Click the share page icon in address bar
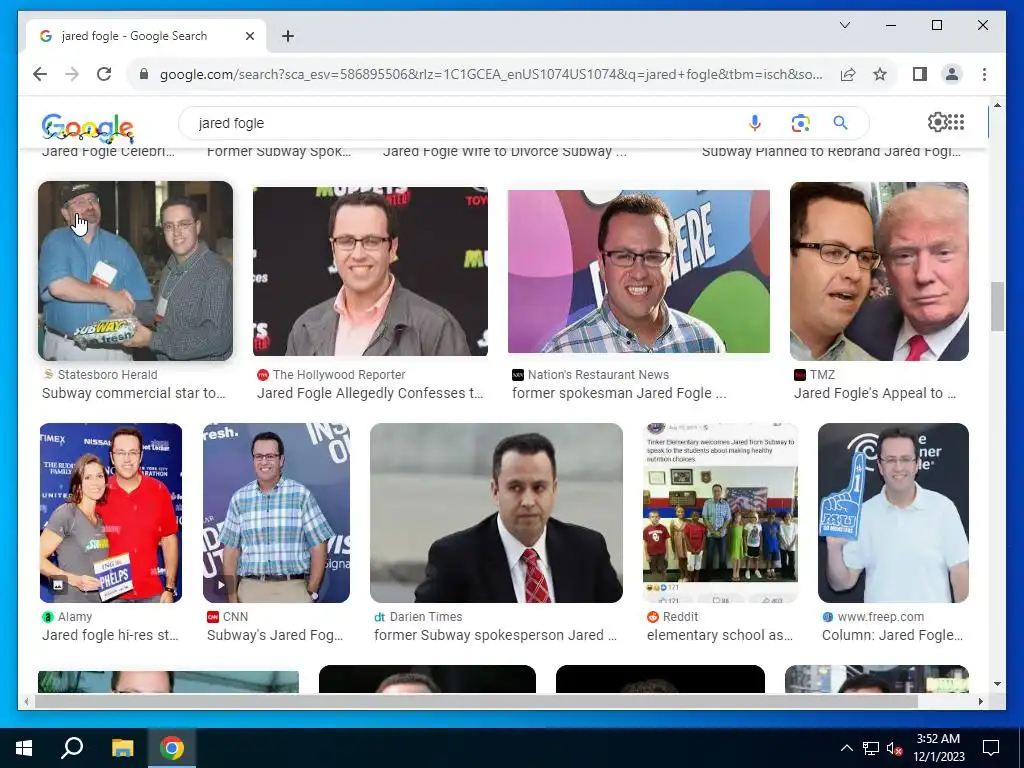 point(848,74)
